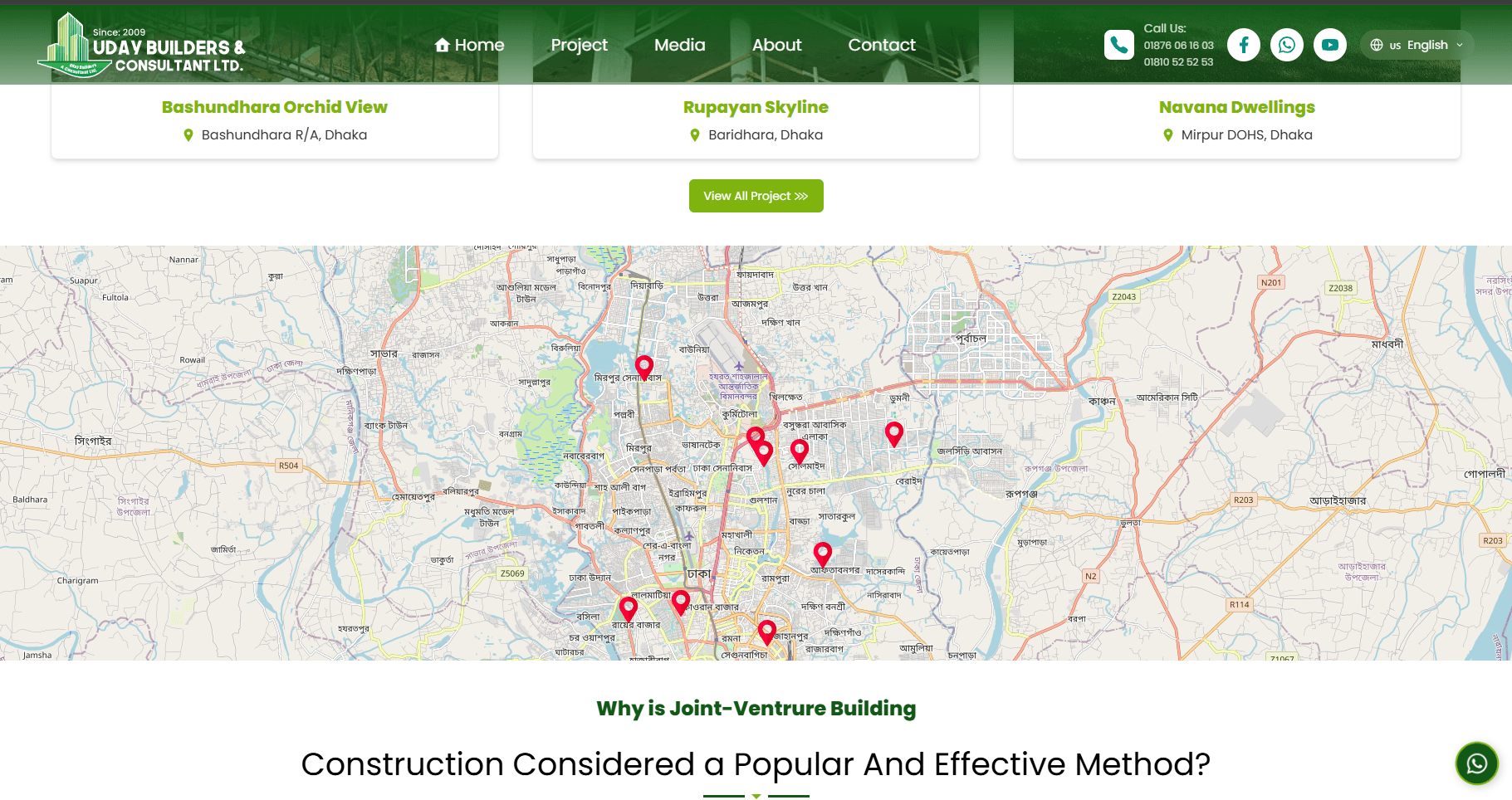Viewport: 1512px width, 800px height.
Task: Dial phone number 01876 06 16 03
Action: [x=1178, y=46]
